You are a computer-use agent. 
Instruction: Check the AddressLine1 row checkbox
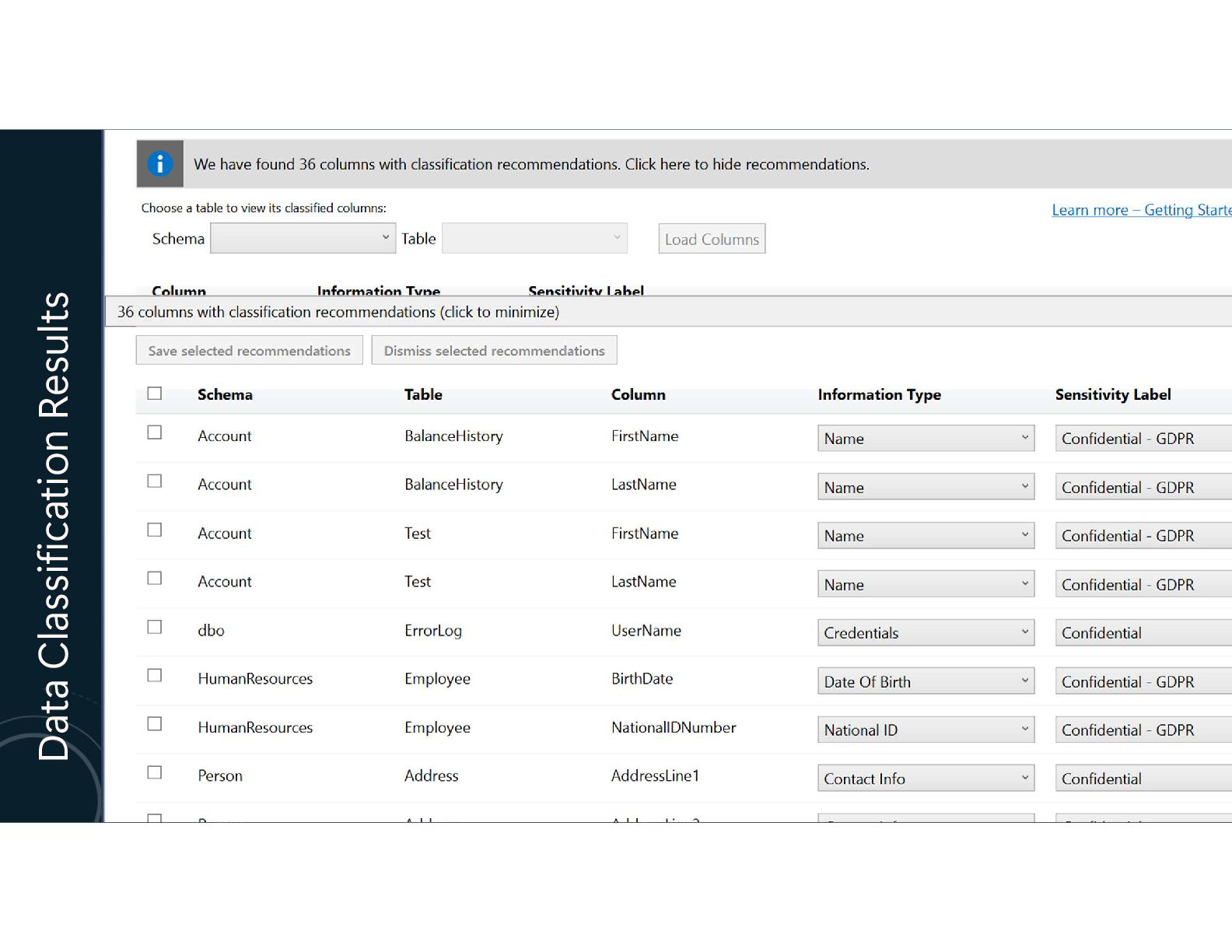155,773
